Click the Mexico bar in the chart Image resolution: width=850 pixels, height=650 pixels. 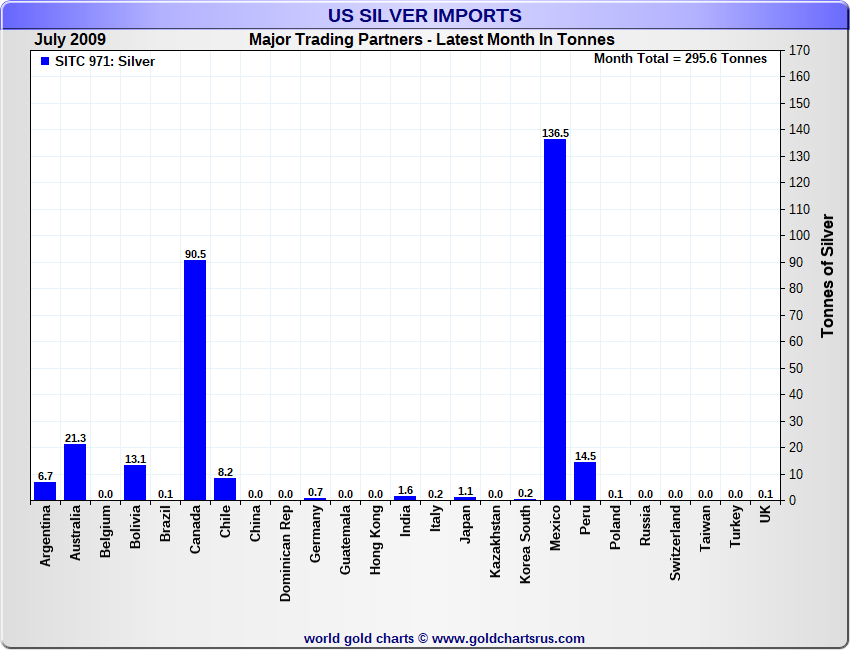coord(555,320)
